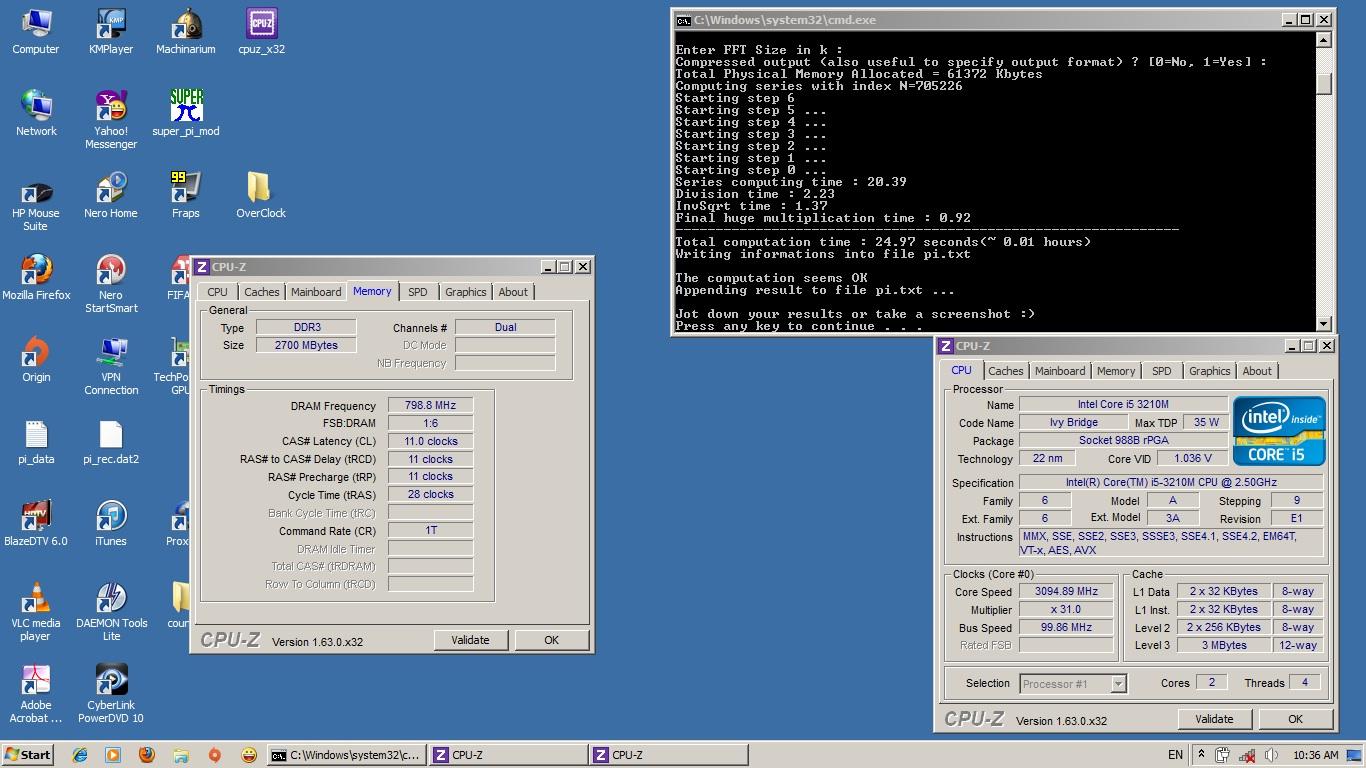Screen dimensions: 1366x768
Task: Launch Nero Home shortcut
Action: point(111,195)
